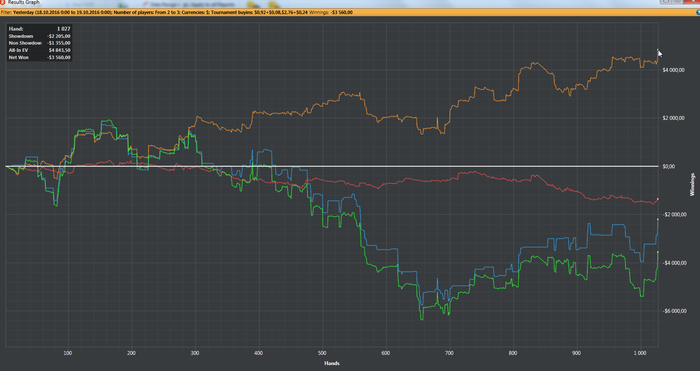Click the red line's end-point marker
700x371 pixels.
pyautogui.click(x=658, y=199)
